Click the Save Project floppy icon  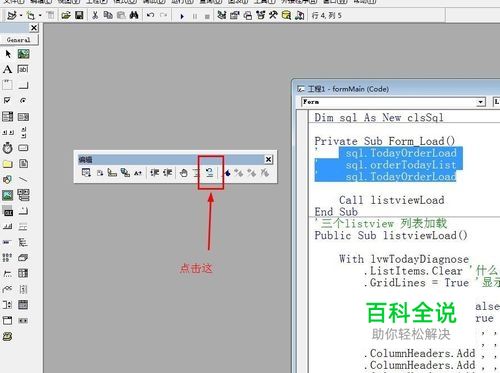point(79,15)
